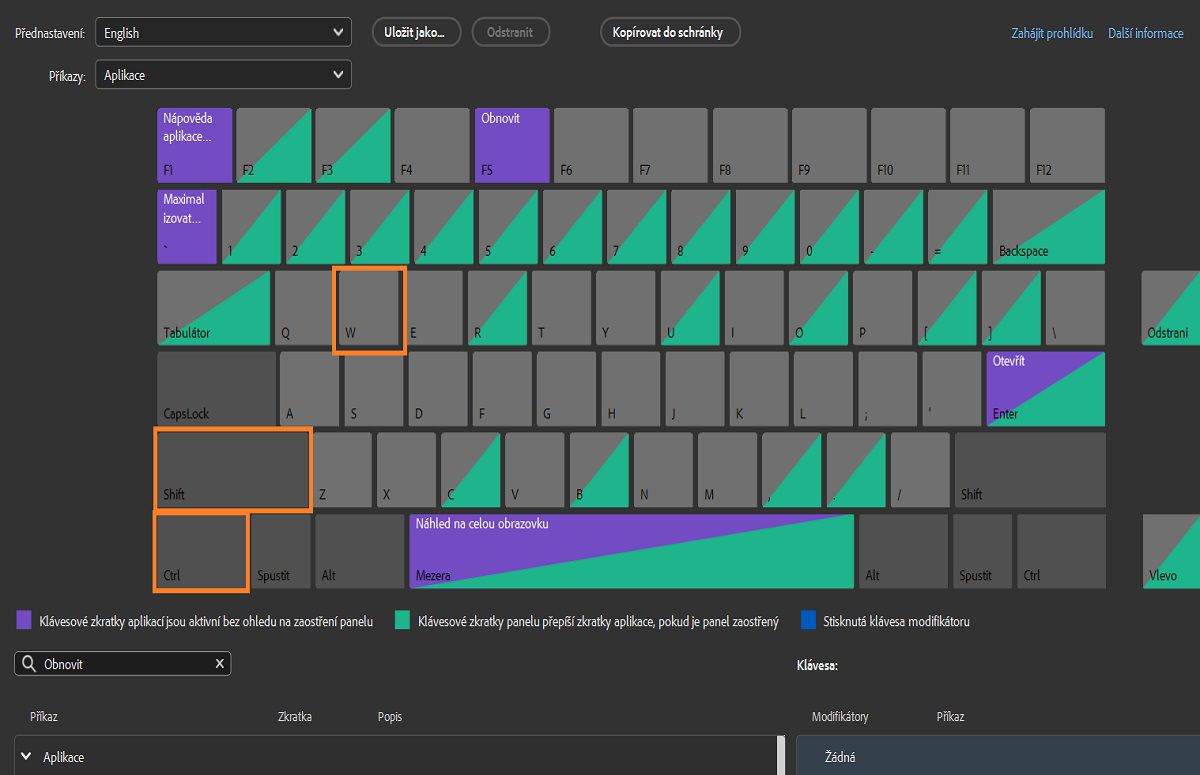Select the F3 key on the keyboard map
1200x775 pixels.
353,145
